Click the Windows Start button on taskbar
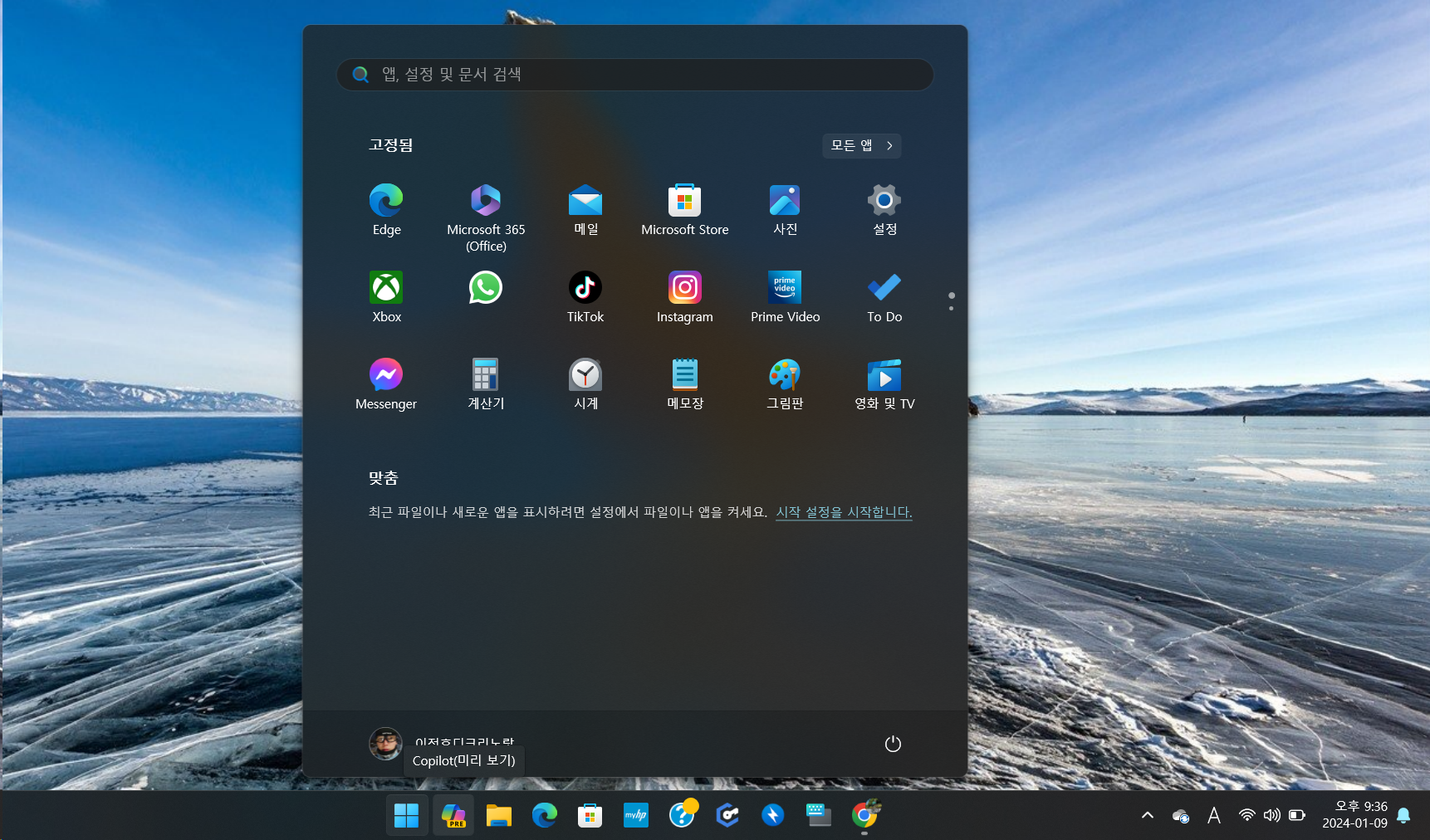Screen dimensions: 1430x840 pyautogui.click(x=406, y=815)
